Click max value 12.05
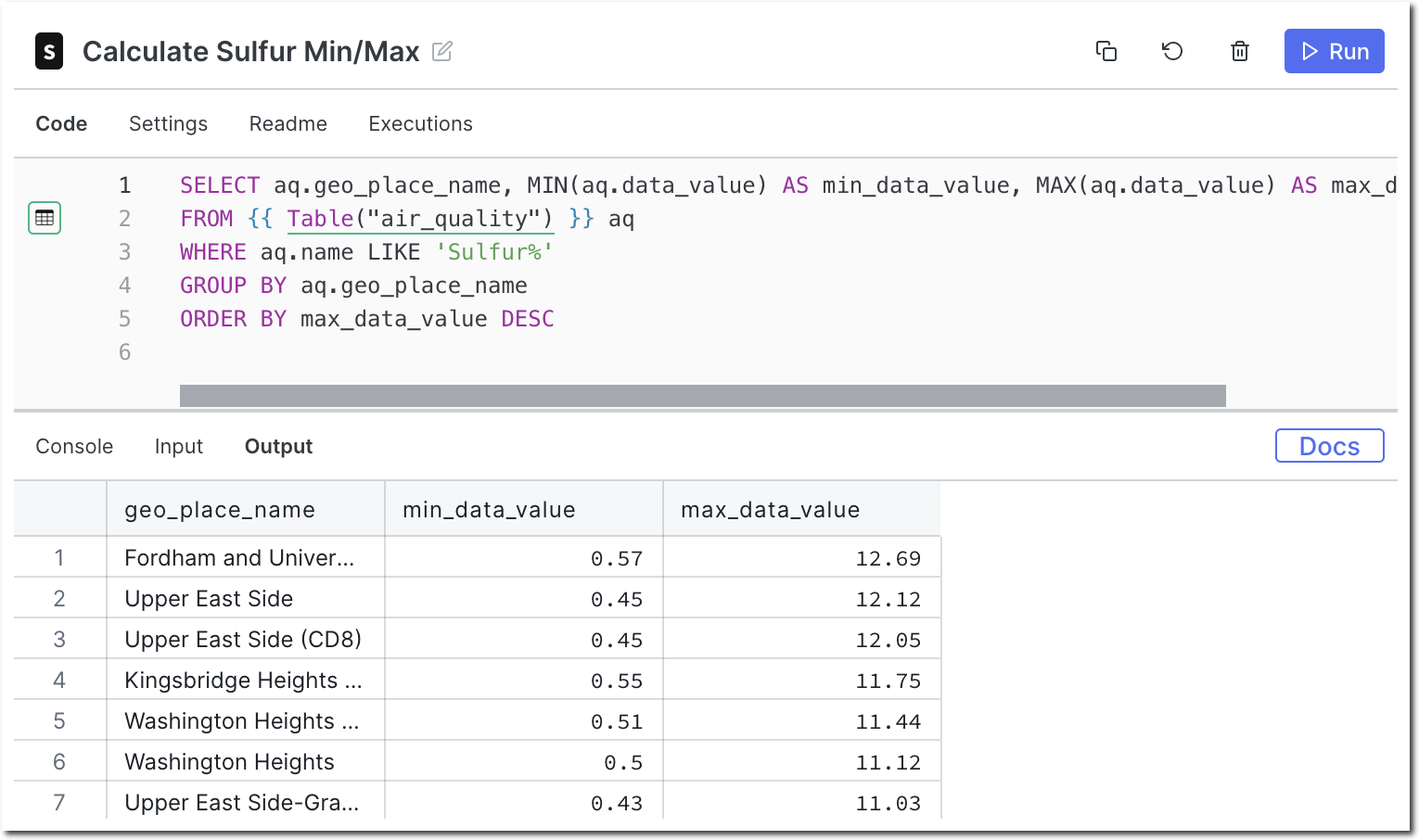Viewport: 1419px width, 840px height. tap(888, 640)
